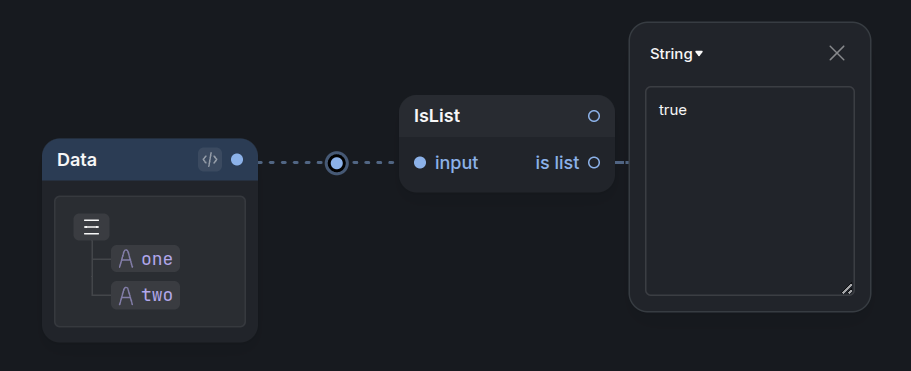The image size is (911, 371).
Task: Click the Data node output port
Action: click(237, 160)
